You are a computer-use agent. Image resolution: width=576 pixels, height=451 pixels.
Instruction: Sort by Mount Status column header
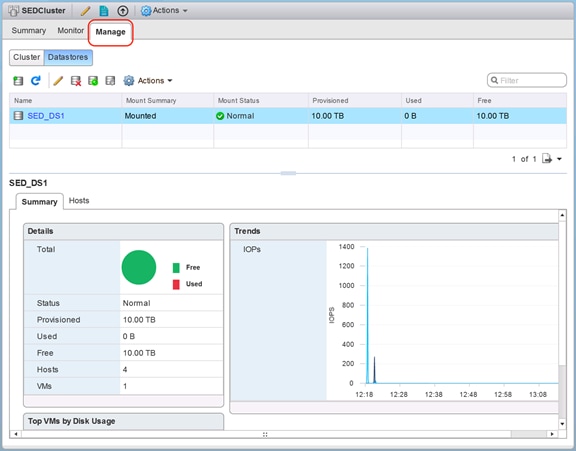261,100
